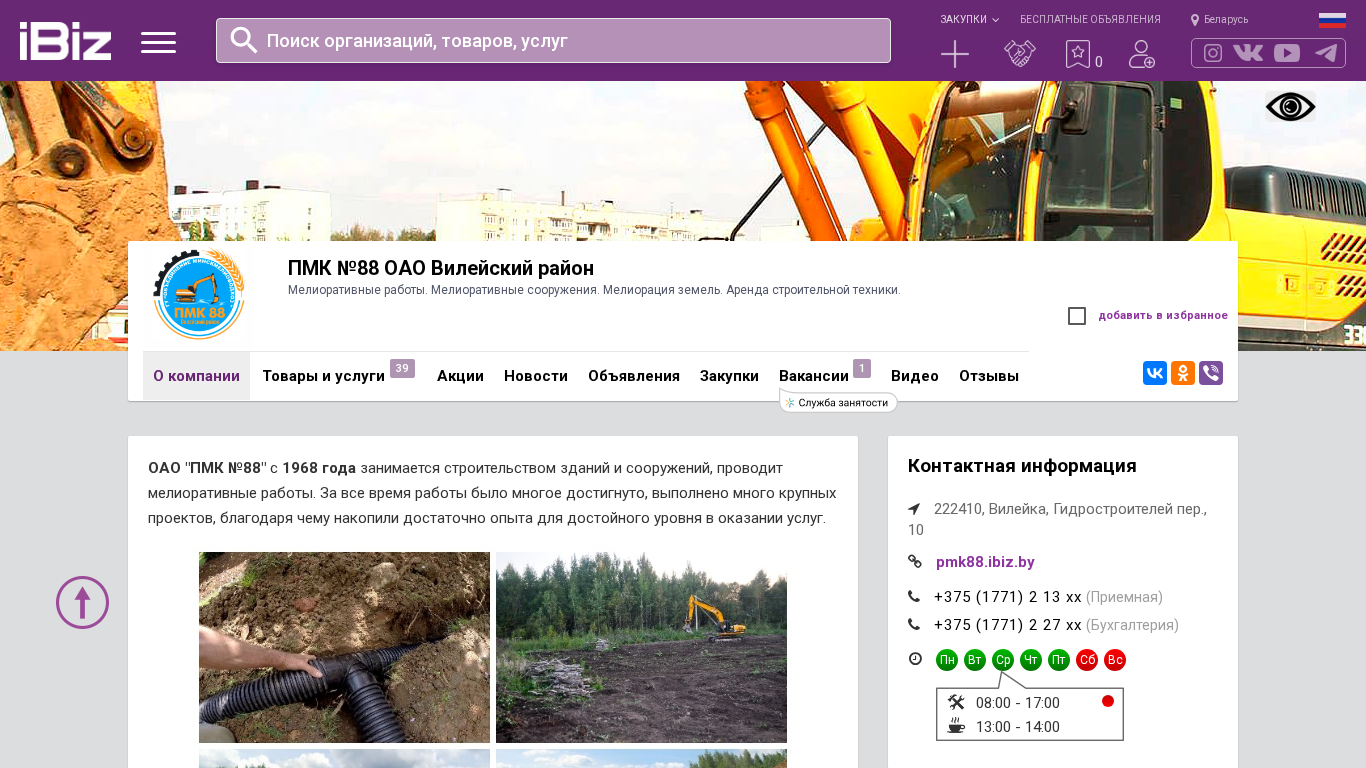Expand the ЗАКУПКИ dropdown in header
Viewport: 1366px width, 768px height.
(969, 20)
